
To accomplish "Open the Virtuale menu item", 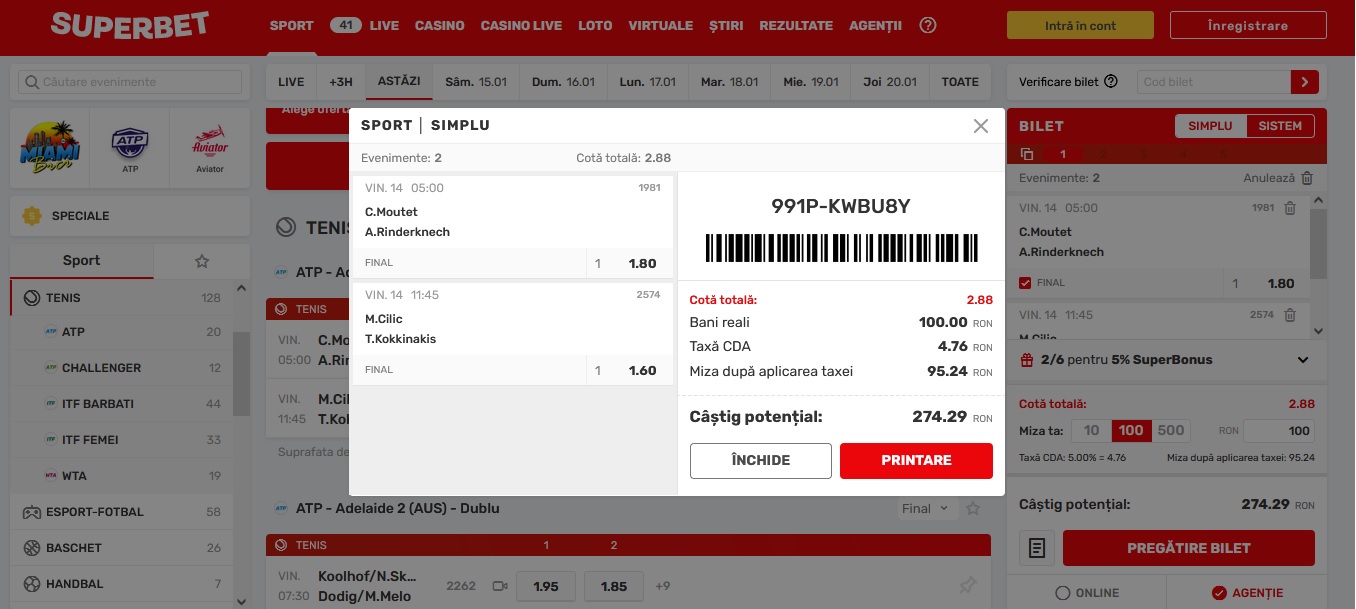I will (660, 26).
